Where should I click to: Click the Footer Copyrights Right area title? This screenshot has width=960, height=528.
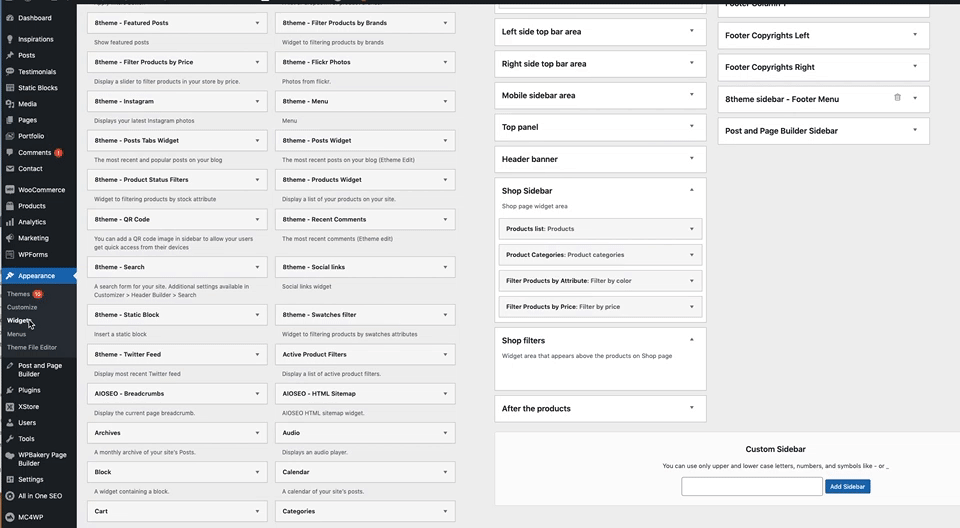[770, 67]
